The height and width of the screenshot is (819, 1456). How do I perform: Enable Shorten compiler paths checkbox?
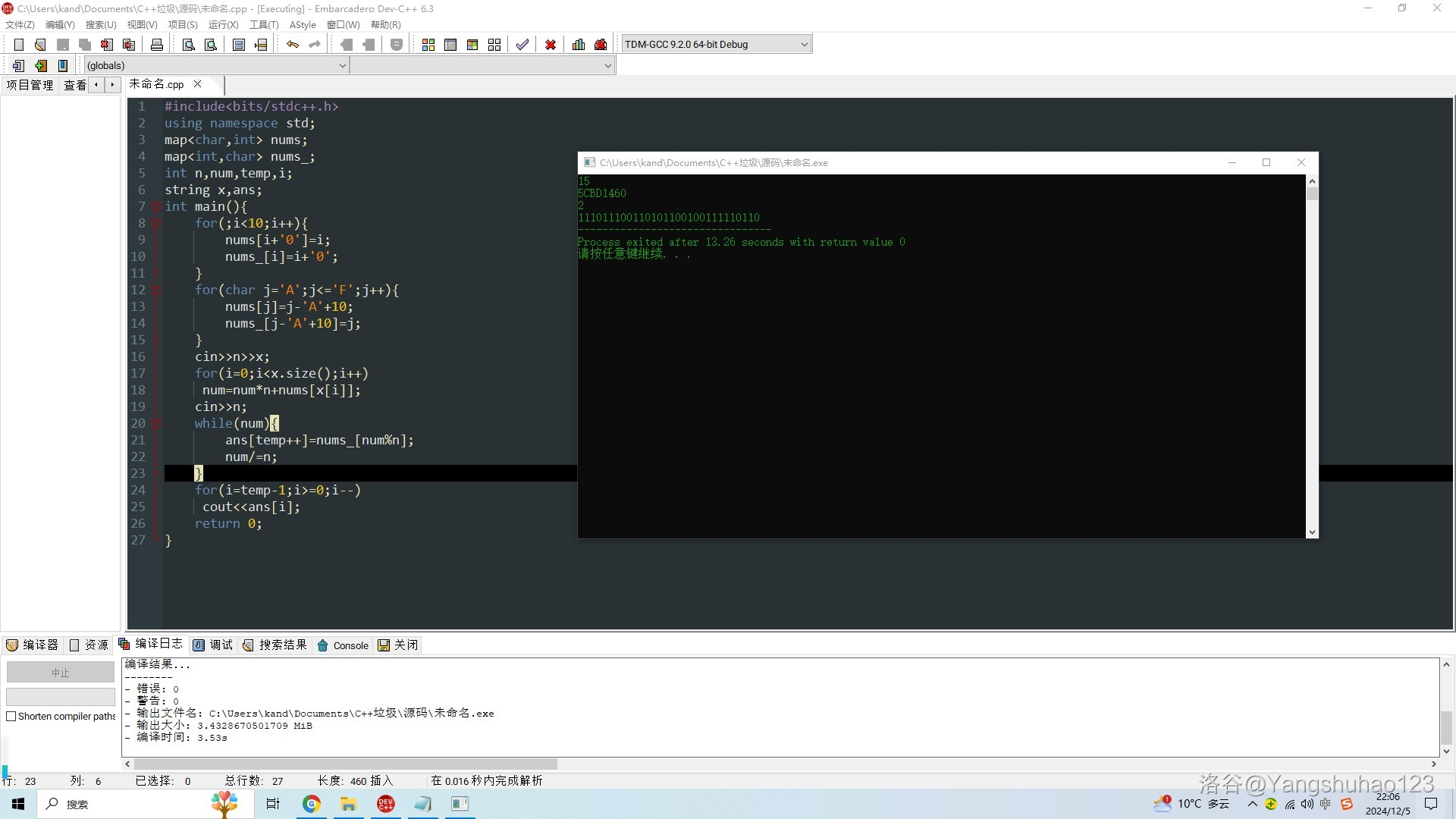click(11, 716)
